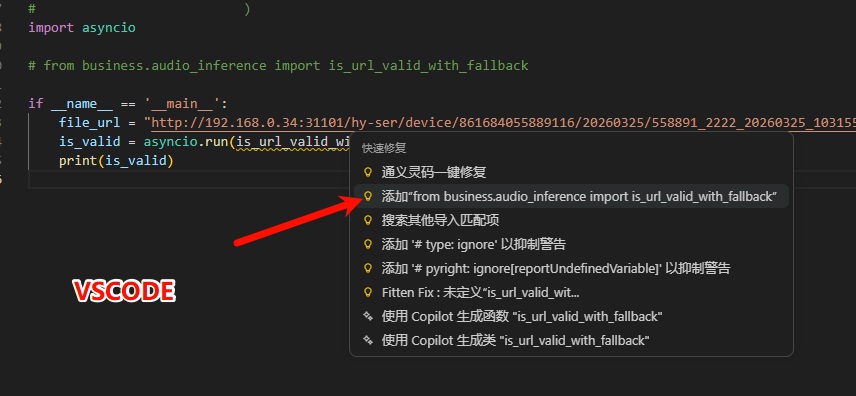856x396 pixels.
Task: Click the if __name__ == '__main__' line
Action: pyautogui.click(x=128, y=104)
